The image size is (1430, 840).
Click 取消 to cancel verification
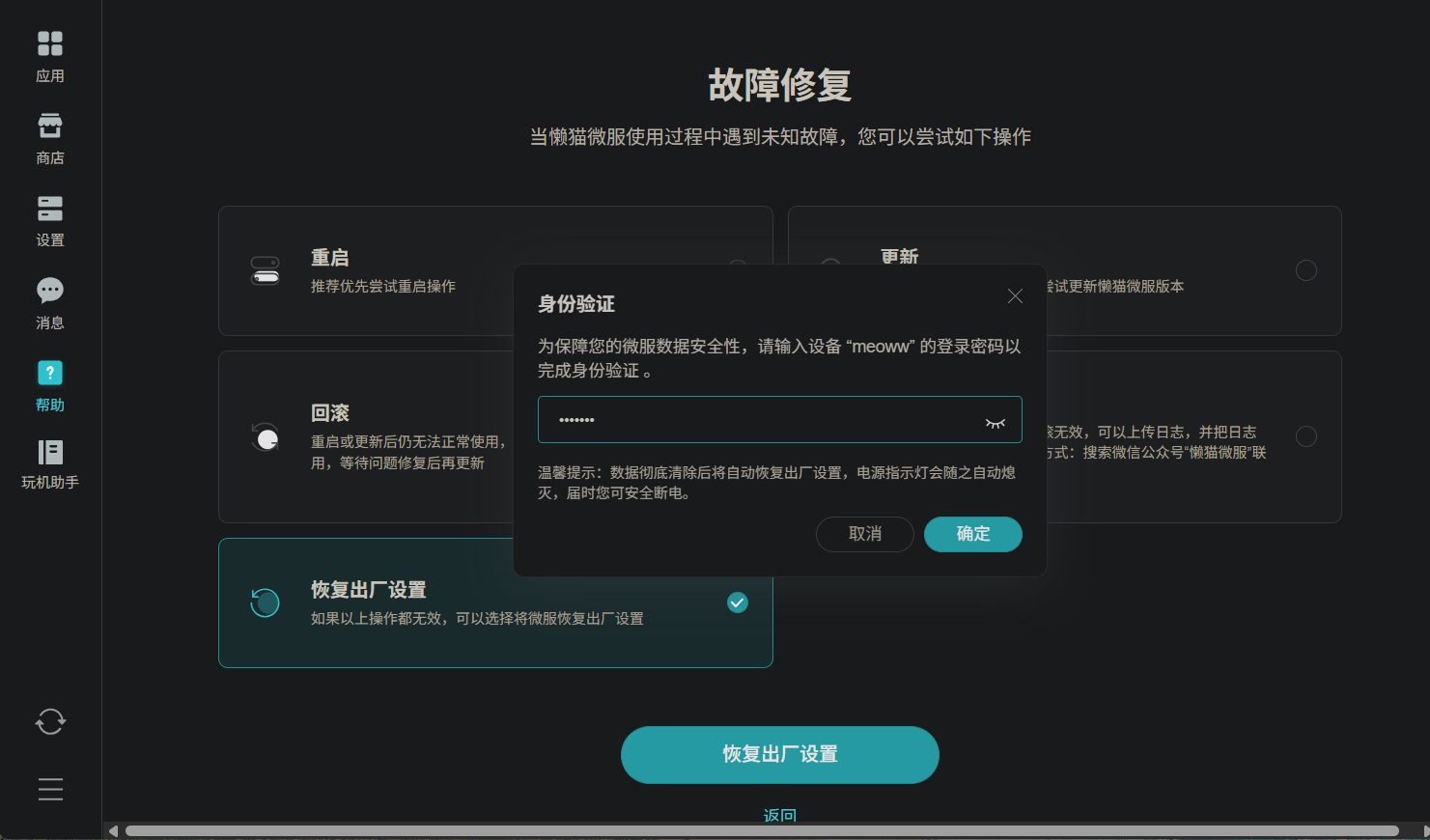point(865,534)
